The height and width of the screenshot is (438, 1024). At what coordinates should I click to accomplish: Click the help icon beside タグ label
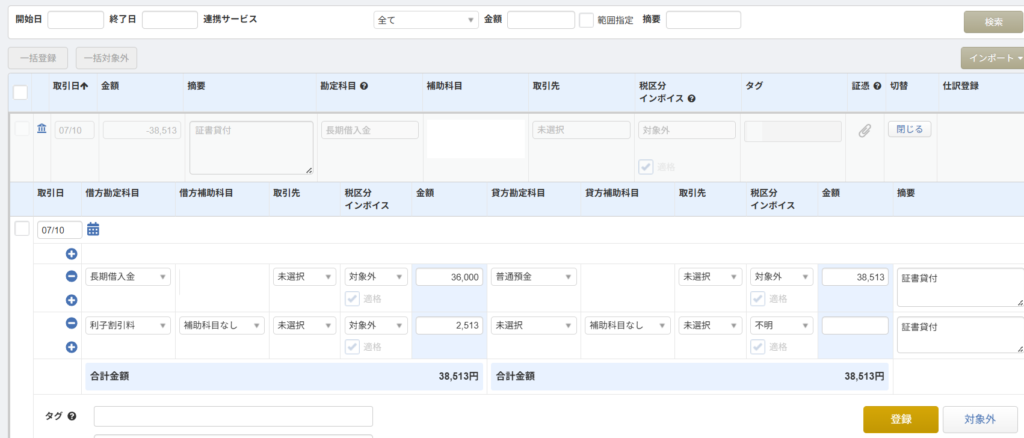(72, 416)
